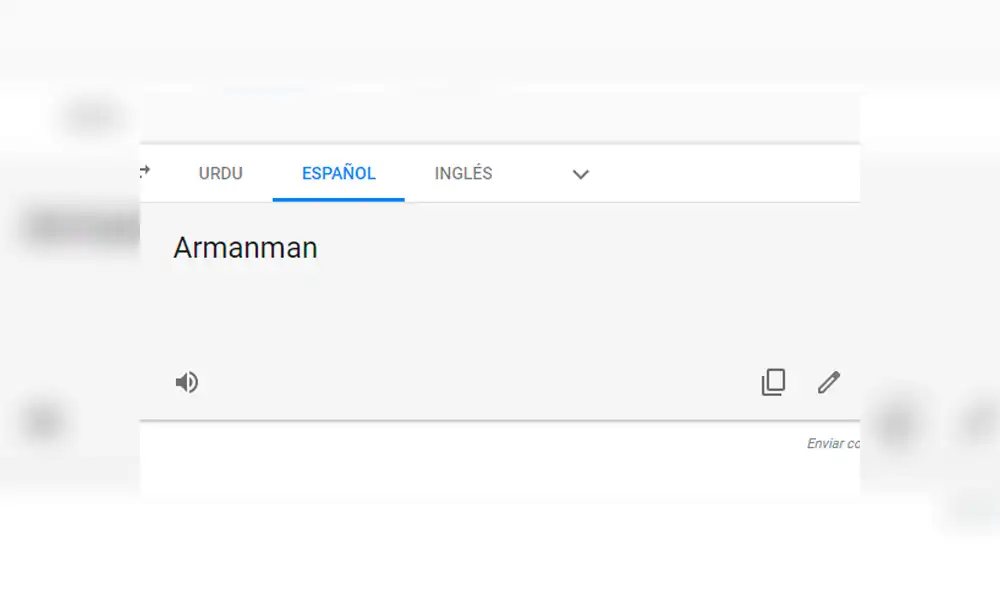Click the copy icon next to the pencil

773,382
